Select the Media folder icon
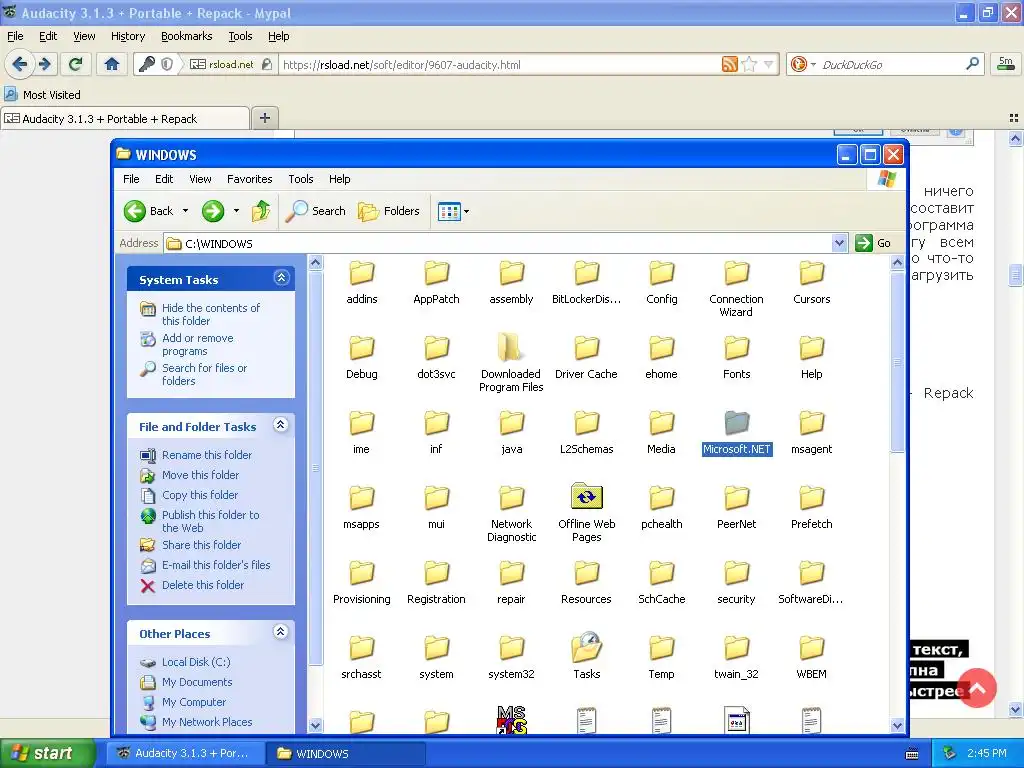Screen dimensions: 1024x768 point(662,423)
